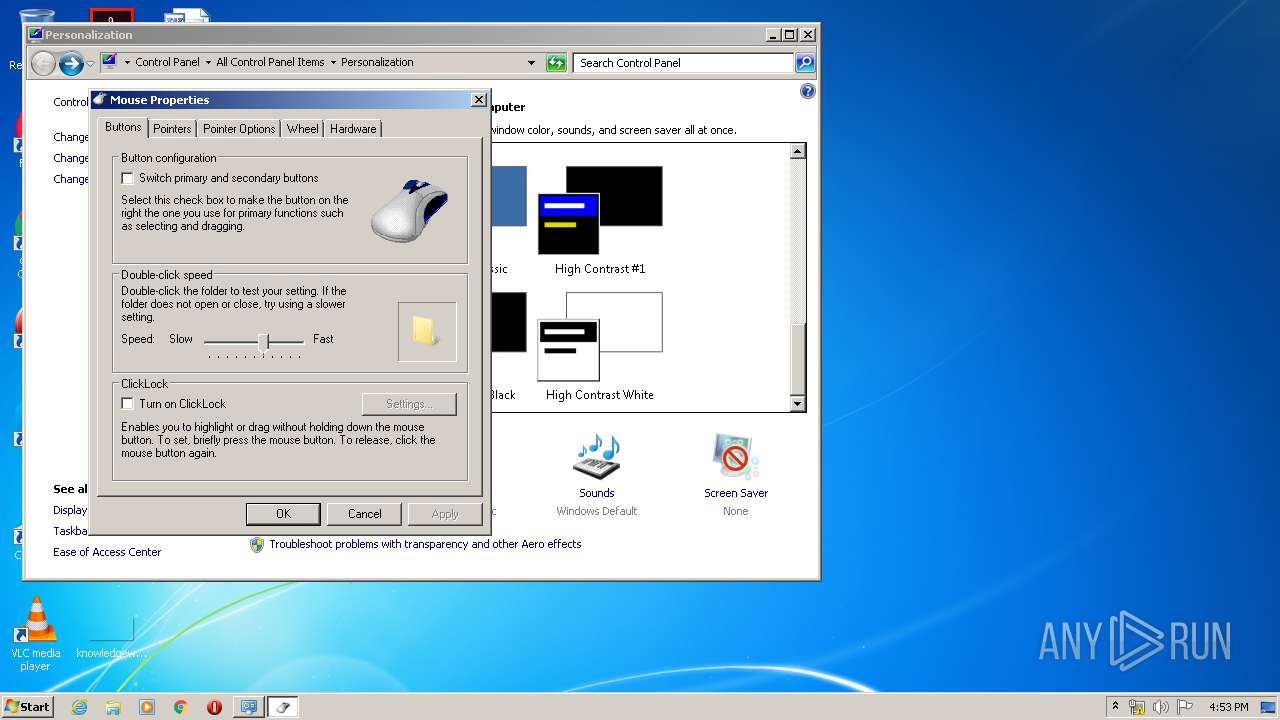The image size is (1280, 720).
Task: Click the search magnifier in Control Panel
Action: pos(805,63)
